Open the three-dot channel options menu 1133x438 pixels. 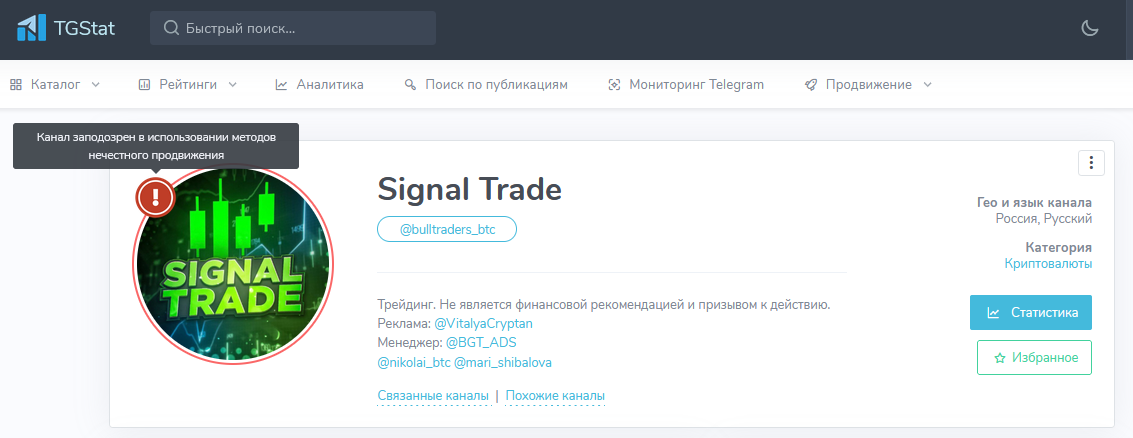point(1091,163)
